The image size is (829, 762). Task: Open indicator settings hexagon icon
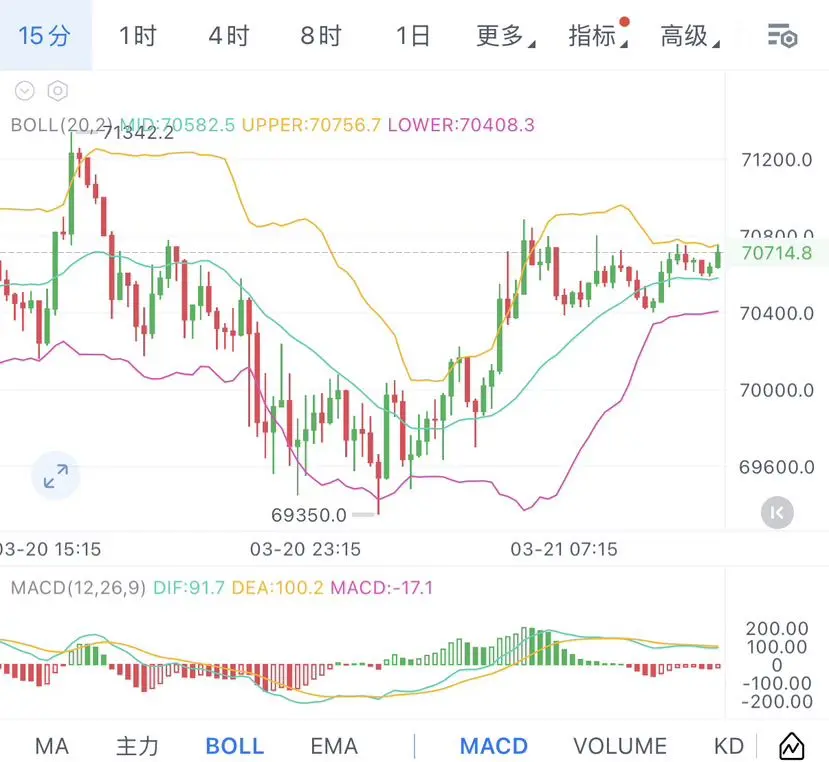pos(58,91)
